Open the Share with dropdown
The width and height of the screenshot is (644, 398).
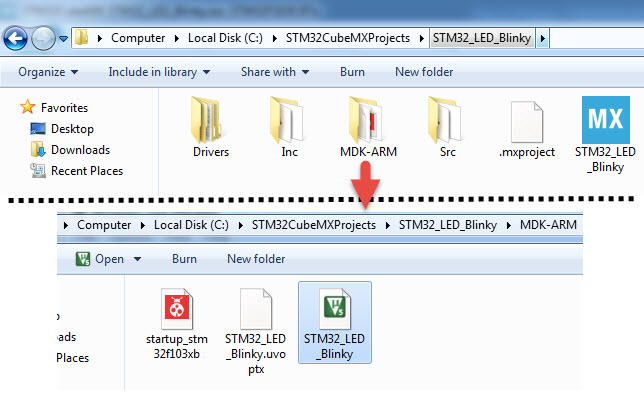[x=274, y=72]
